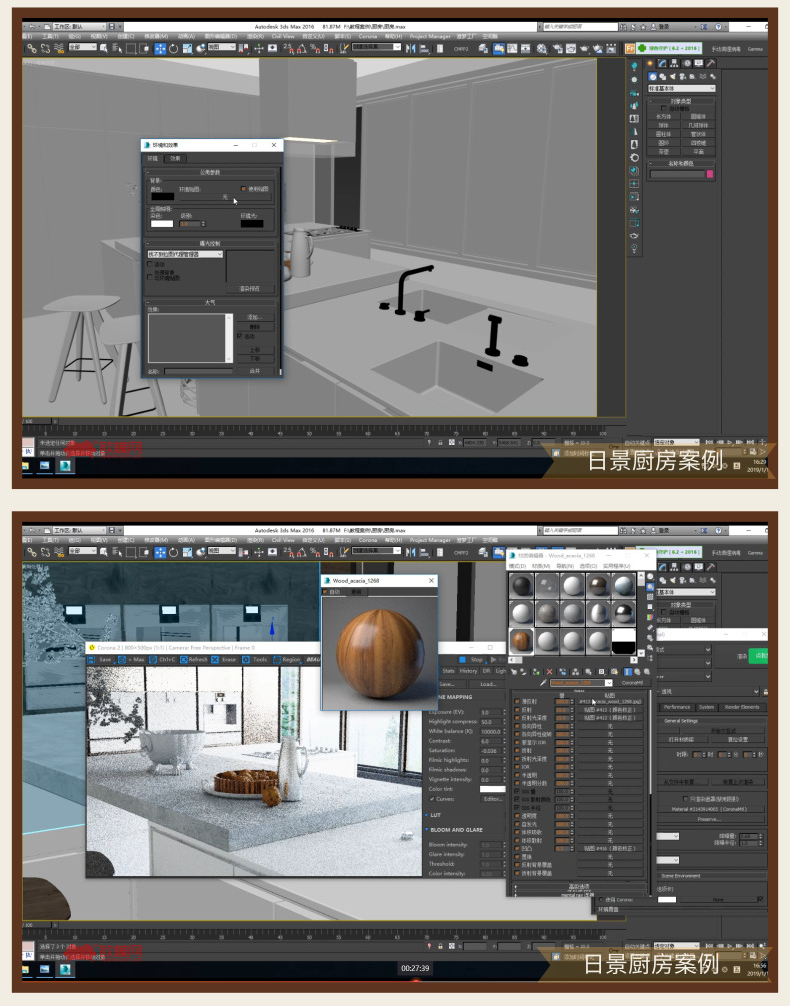Image resolution: width=790 pixels, height=1006 pixels.
Task: Toggle 置换 map checkbox in Material Editor
Action: point(517,857)
